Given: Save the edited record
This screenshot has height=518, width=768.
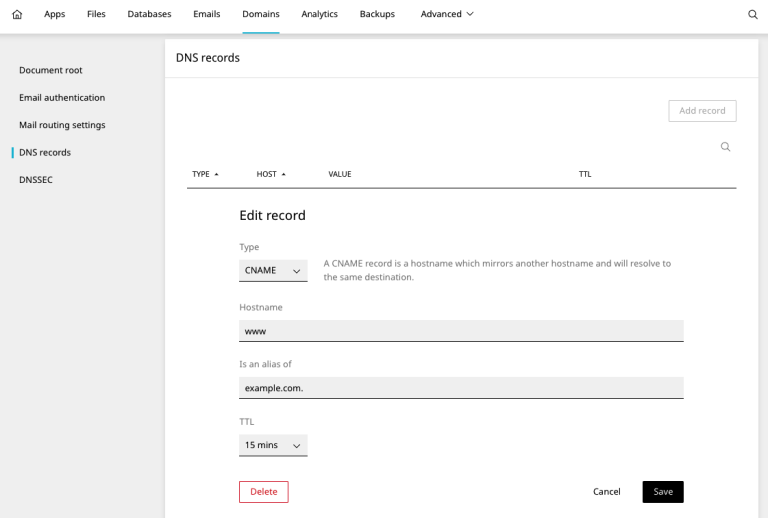Looking at the screenshot, I should click(x=663, y=492).
